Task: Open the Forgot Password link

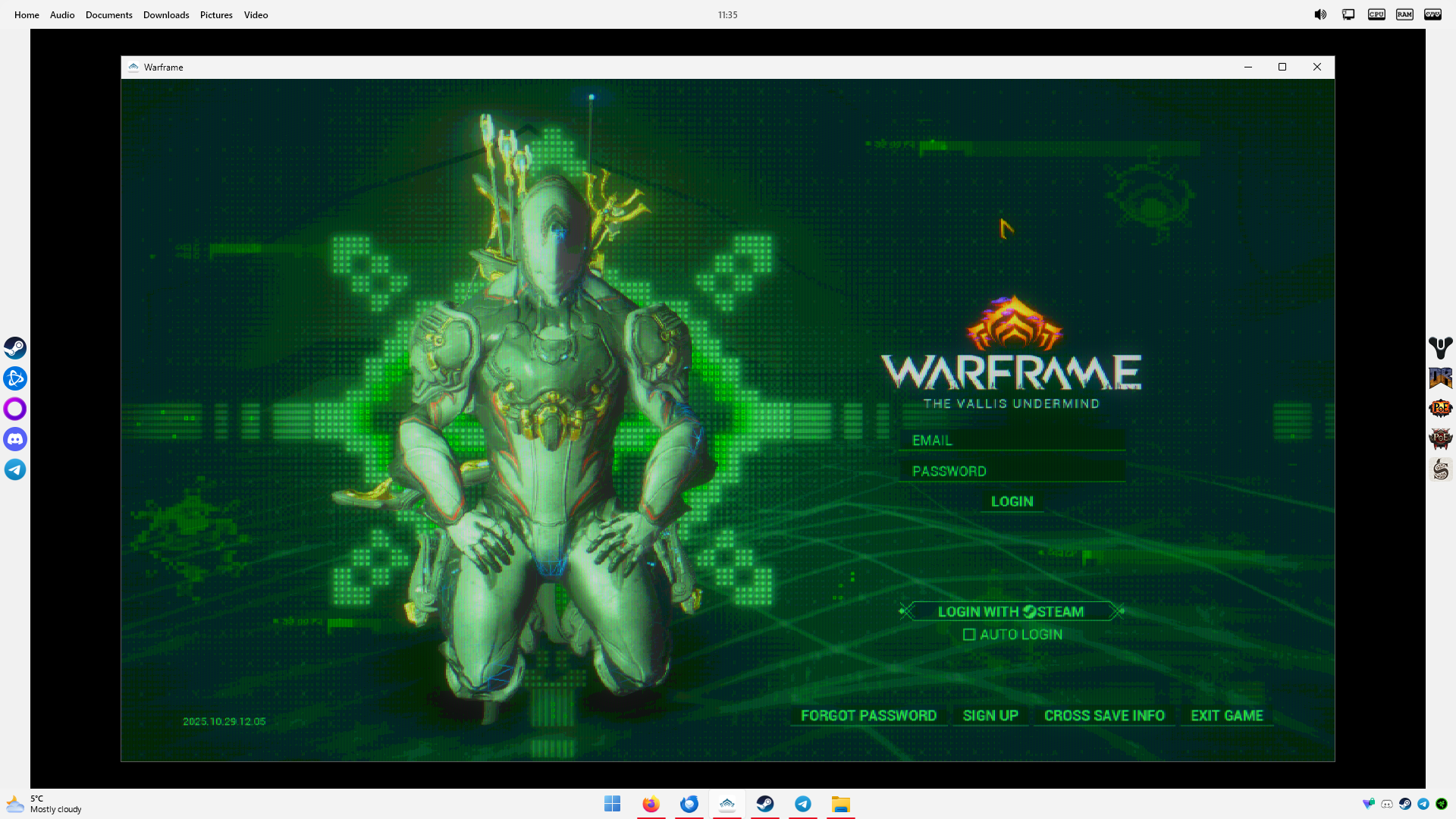Action: 868,715
